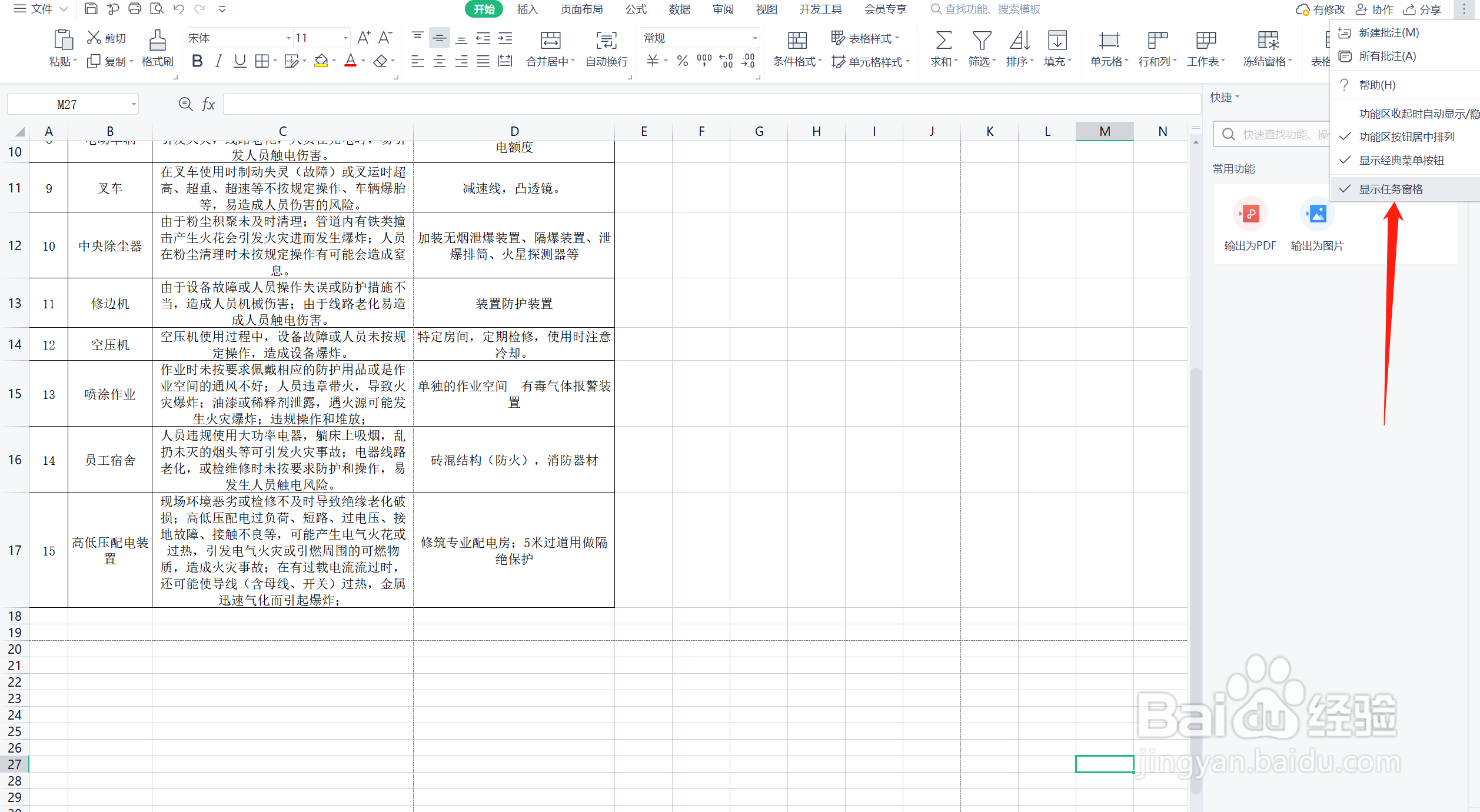Open the 开发工具 ribbon tab
The image size is (1480, 812).
tap(820, 9)
